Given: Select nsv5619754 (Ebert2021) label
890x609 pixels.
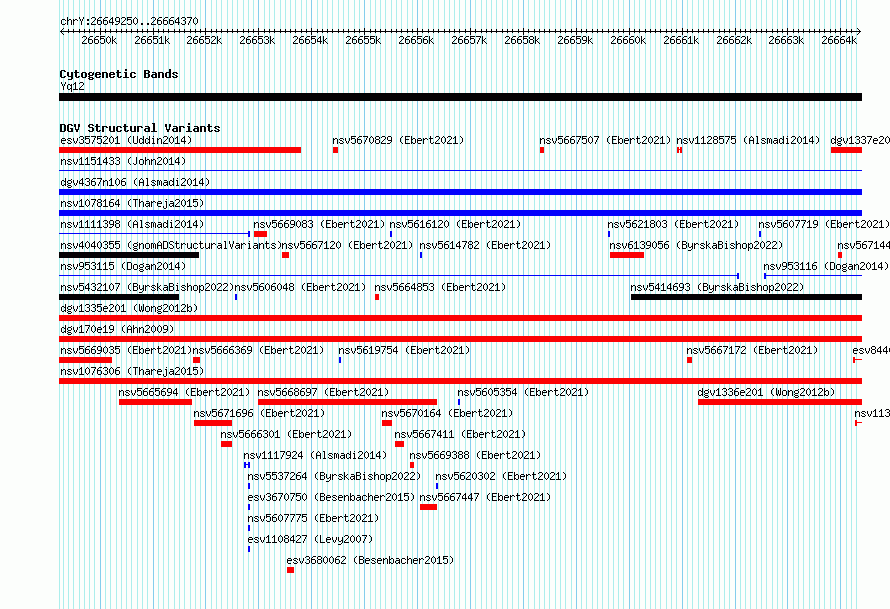Looking at the screenshot, I should tap(404, 350).
